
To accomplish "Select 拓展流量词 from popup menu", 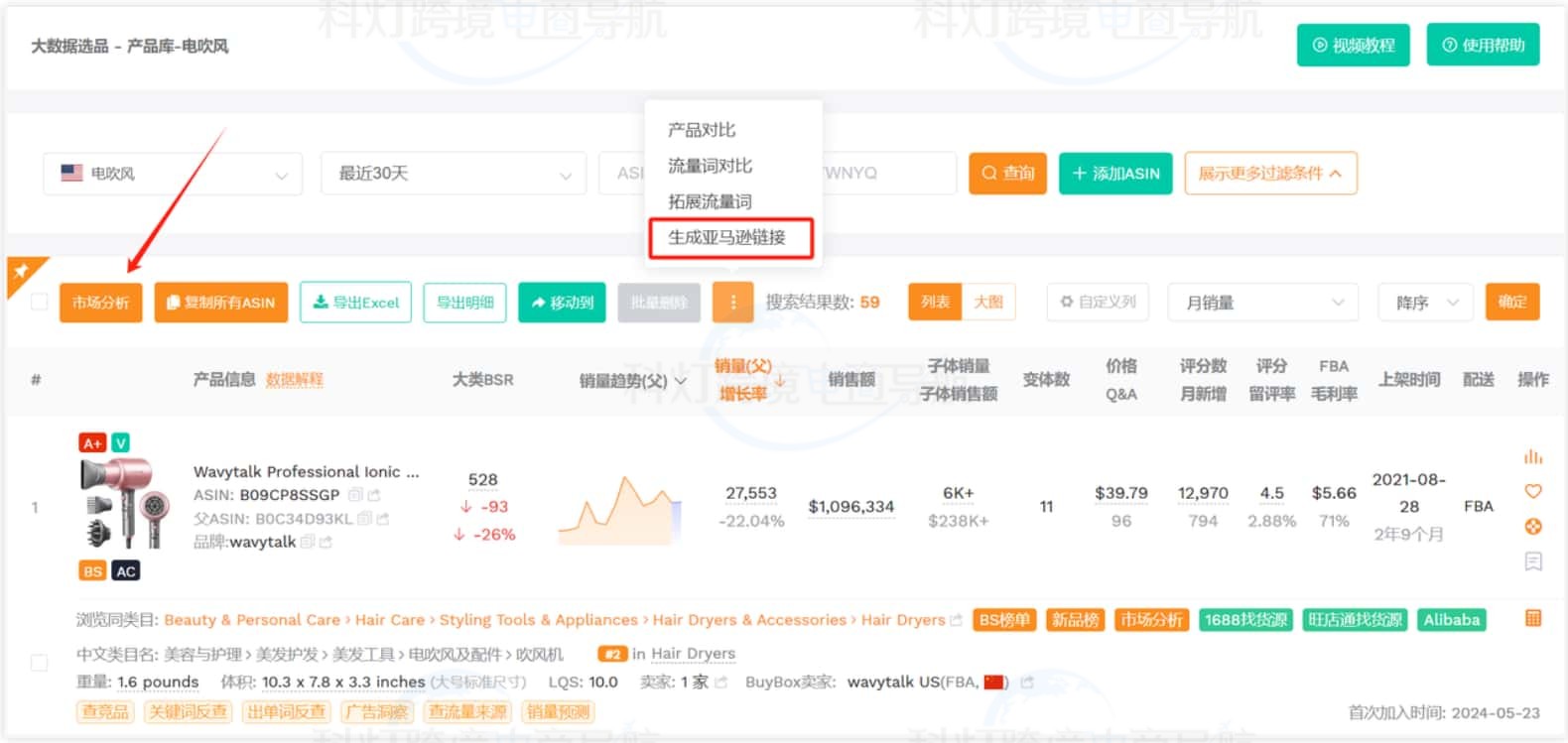I will pyautogui.click(x=710, y=201).
